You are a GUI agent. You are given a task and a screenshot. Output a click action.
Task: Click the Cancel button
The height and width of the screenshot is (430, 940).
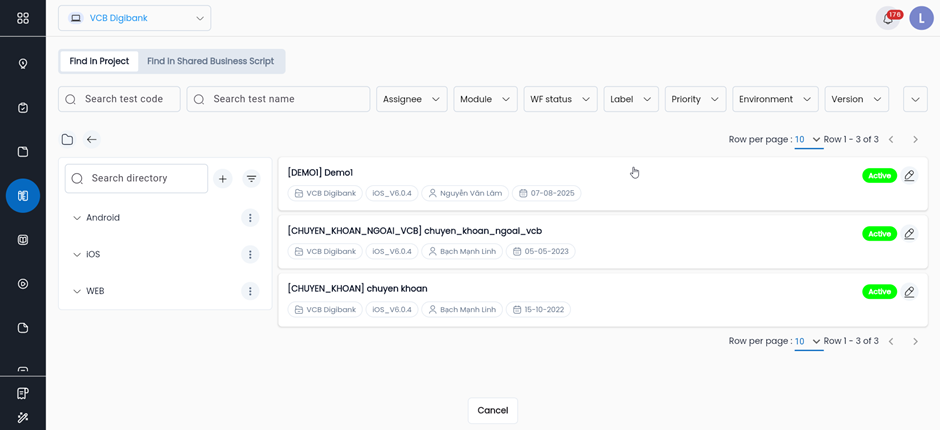click(492, 410)
